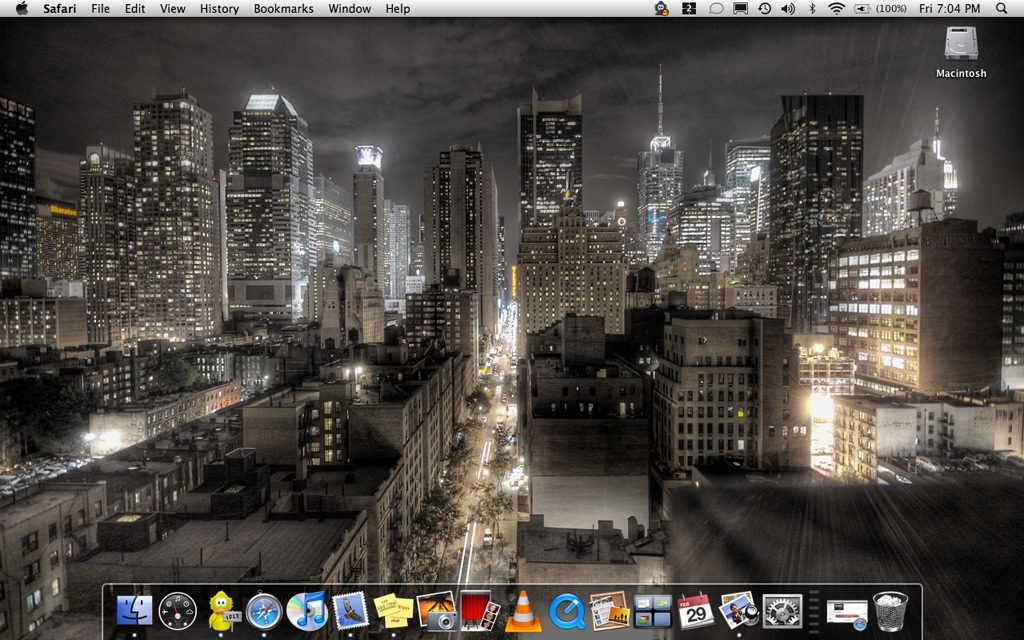1024x640 pixels.
Task: Open the Bookmarks menu
Action: tap(283, 8)
